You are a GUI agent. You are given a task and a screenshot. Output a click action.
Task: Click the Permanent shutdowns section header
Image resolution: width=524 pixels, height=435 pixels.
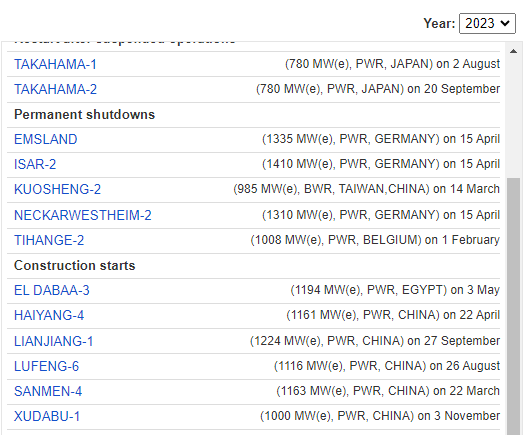point(85,115)
